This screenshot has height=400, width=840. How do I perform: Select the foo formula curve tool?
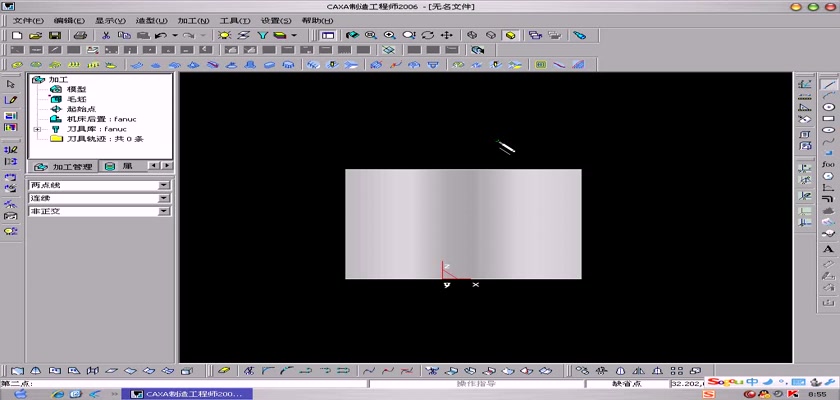tap(828, 164)
